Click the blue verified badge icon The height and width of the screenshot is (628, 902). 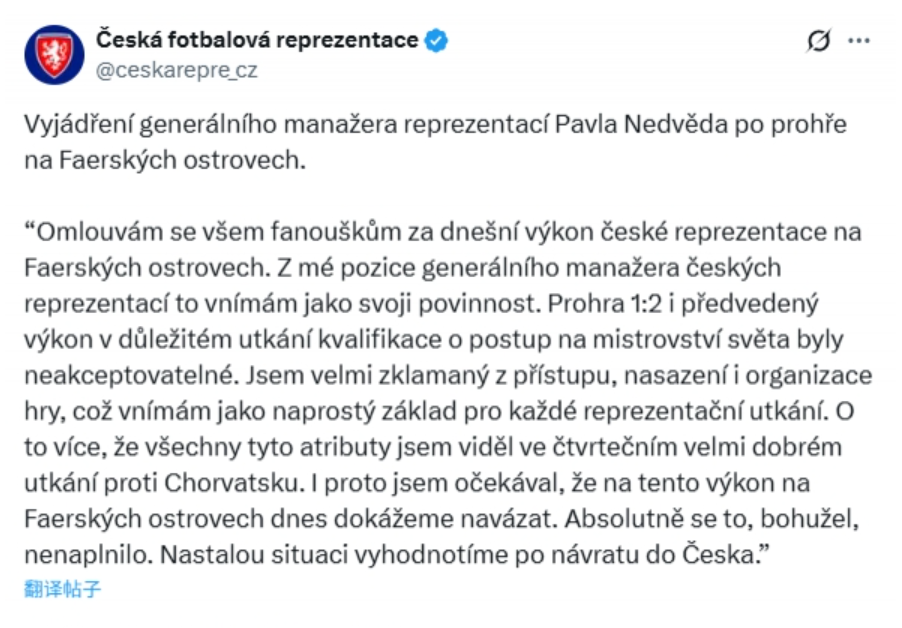coord(437,41)
